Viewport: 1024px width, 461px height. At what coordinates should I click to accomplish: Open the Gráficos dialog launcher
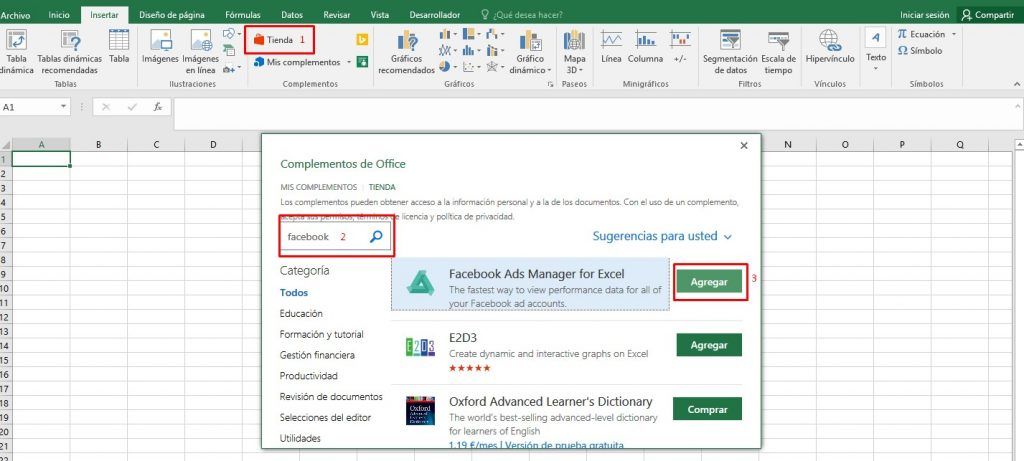tap(551, 84)
